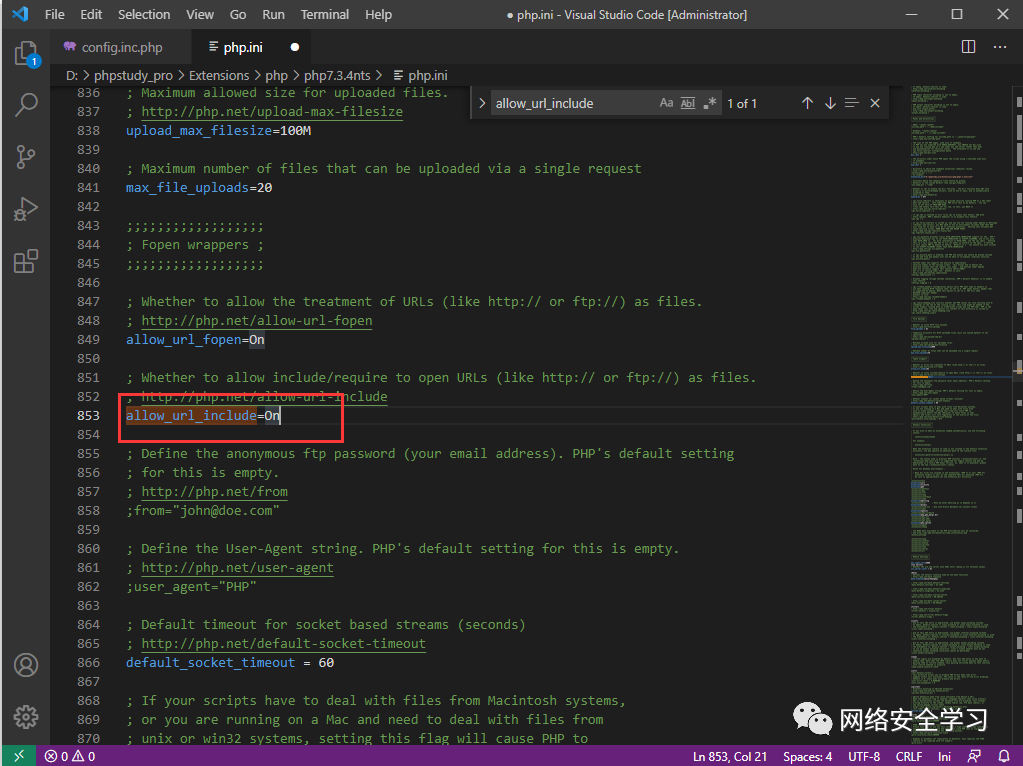Click the VS Code logo in title bar

(20, 14)
